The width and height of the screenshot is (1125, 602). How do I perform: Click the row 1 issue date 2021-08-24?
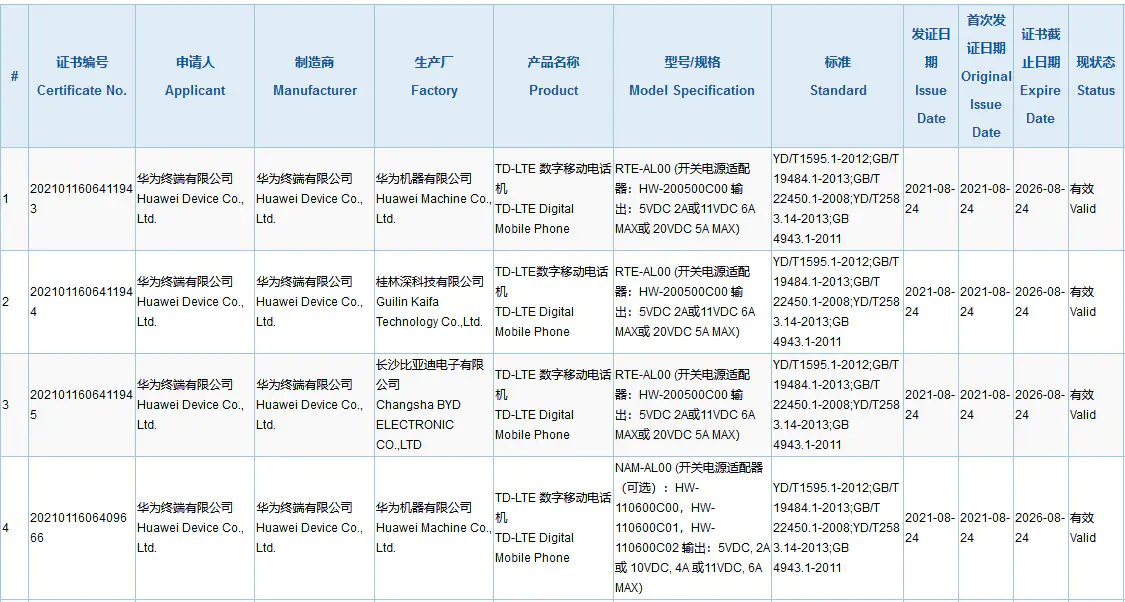pos(931,199)
